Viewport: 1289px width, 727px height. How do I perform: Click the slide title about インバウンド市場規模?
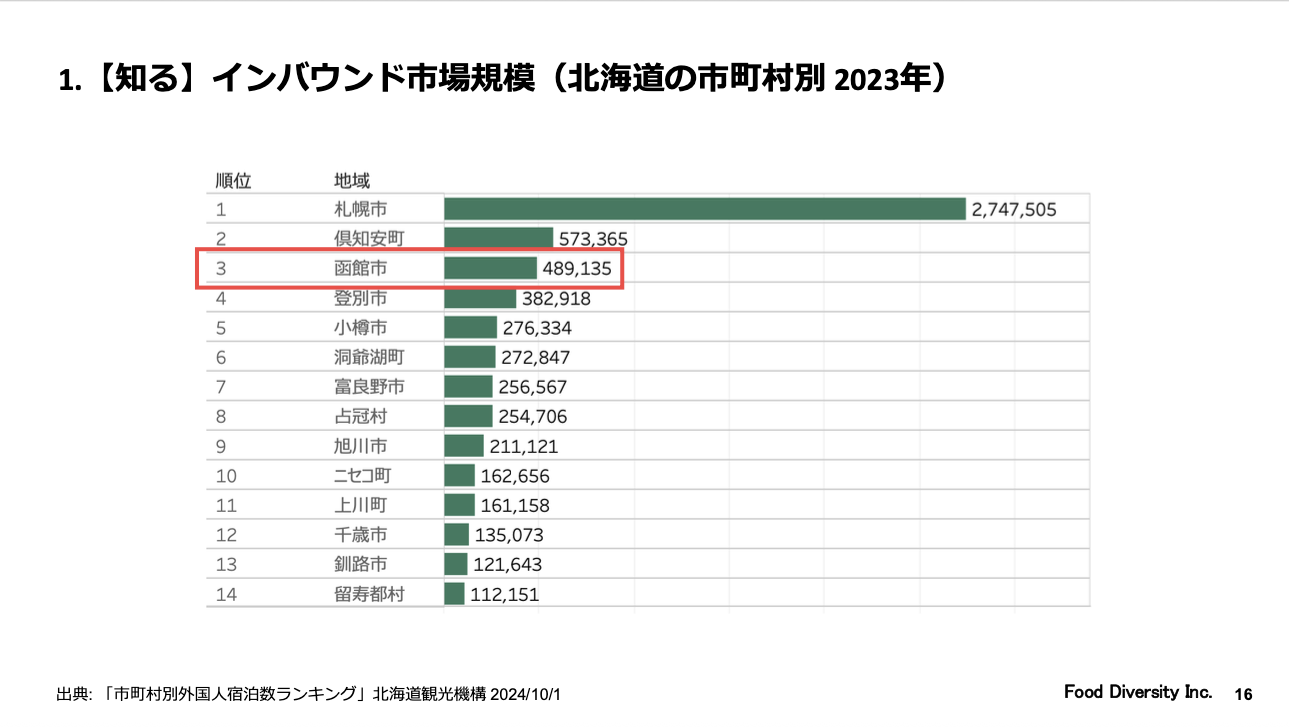point(502,78)
